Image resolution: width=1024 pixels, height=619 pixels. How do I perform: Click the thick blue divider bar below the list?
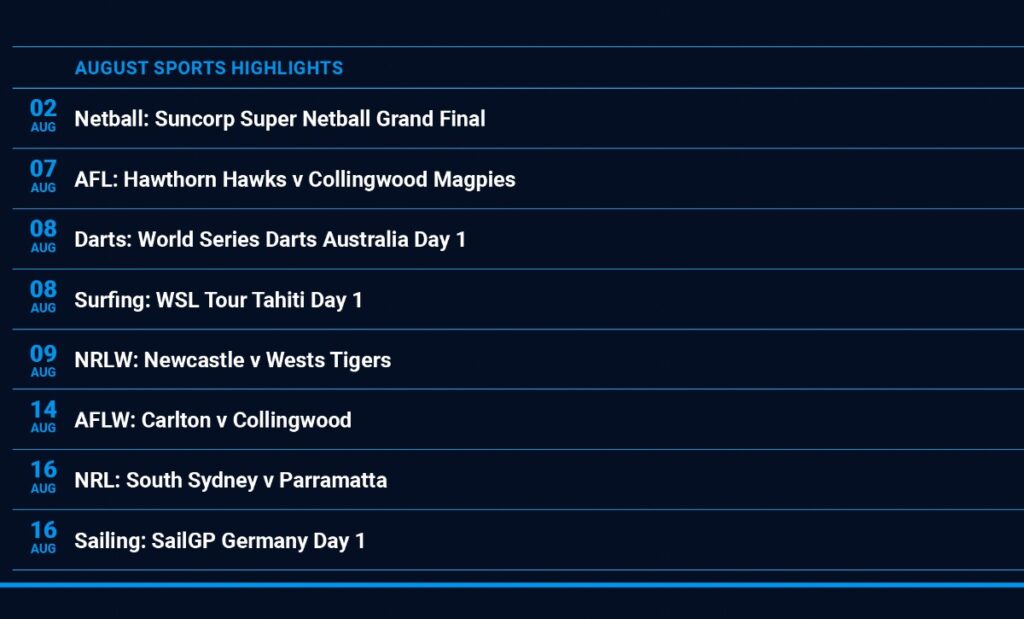(512, 584)
